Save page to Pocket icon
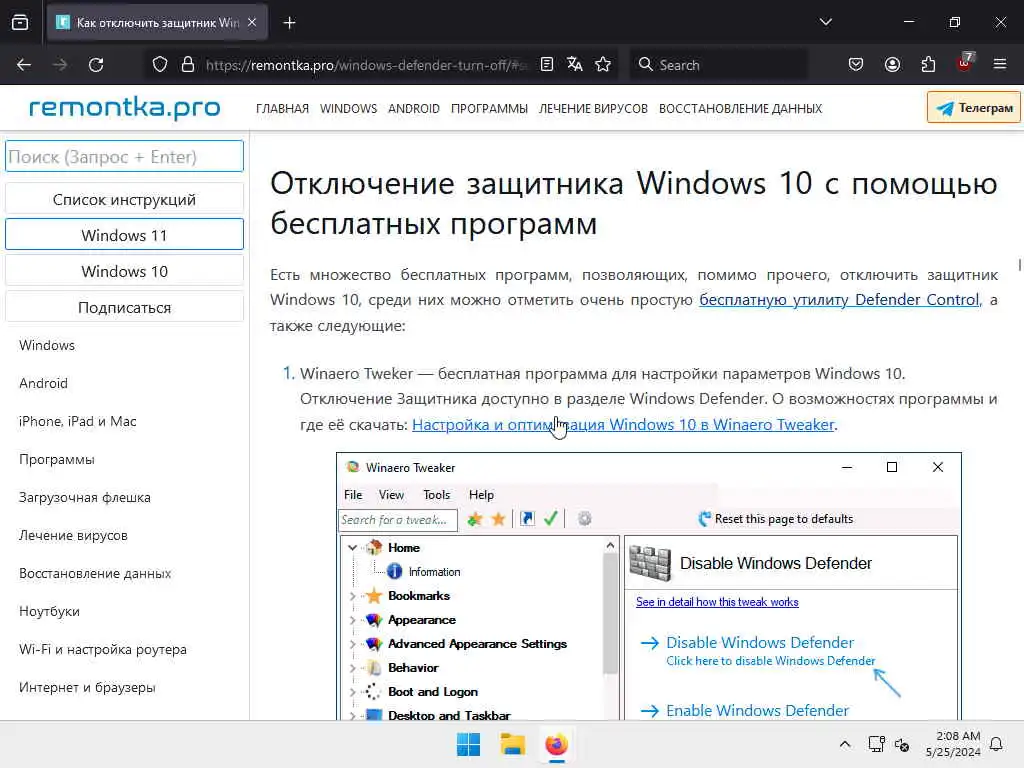Viewport: 1024px width, 768px height. [856, 65]
